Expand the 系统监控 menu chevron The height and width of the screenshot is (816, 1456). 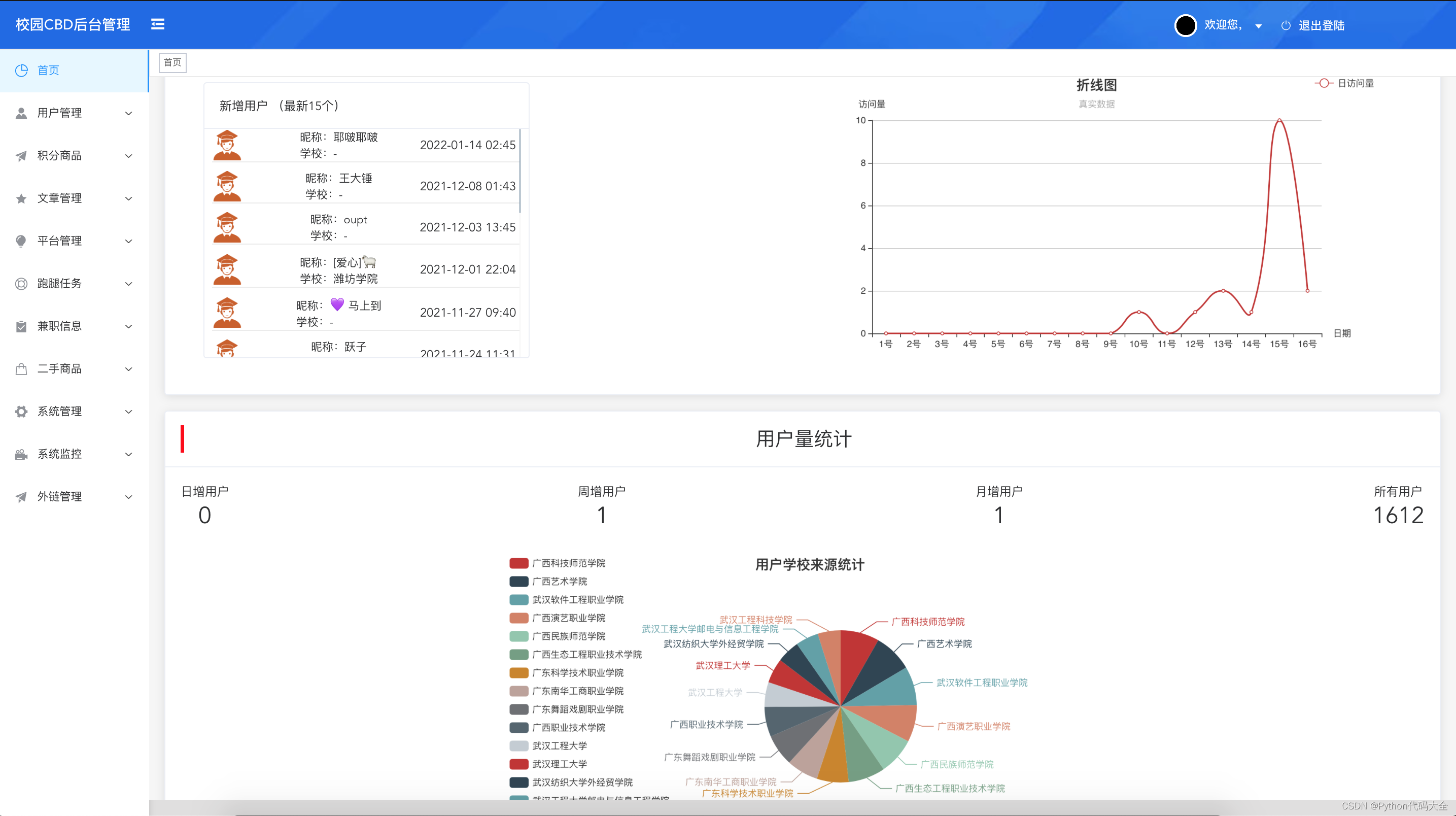pos(129,454)
